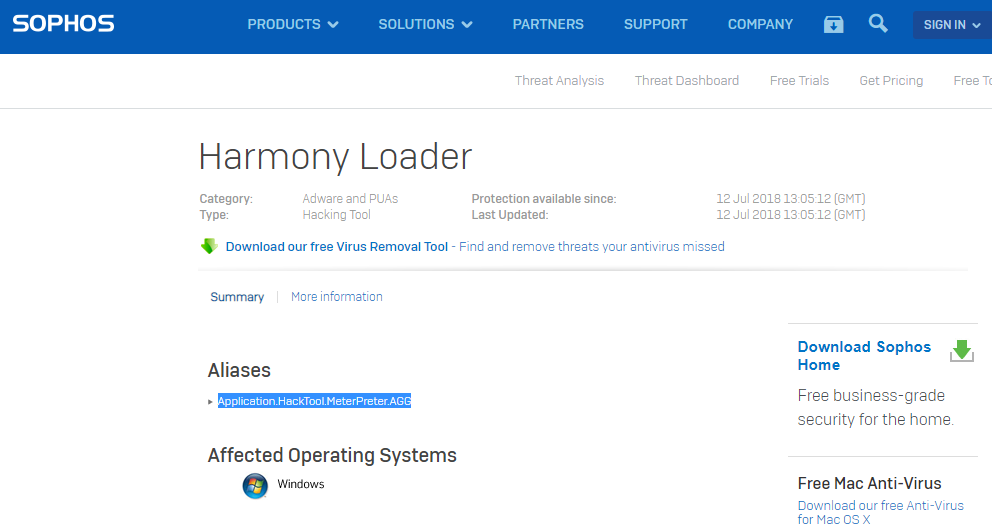Viewport: 992px width, 524px height.
Task: Click Free business-grade security description text
Action: [x=876, y=408]
